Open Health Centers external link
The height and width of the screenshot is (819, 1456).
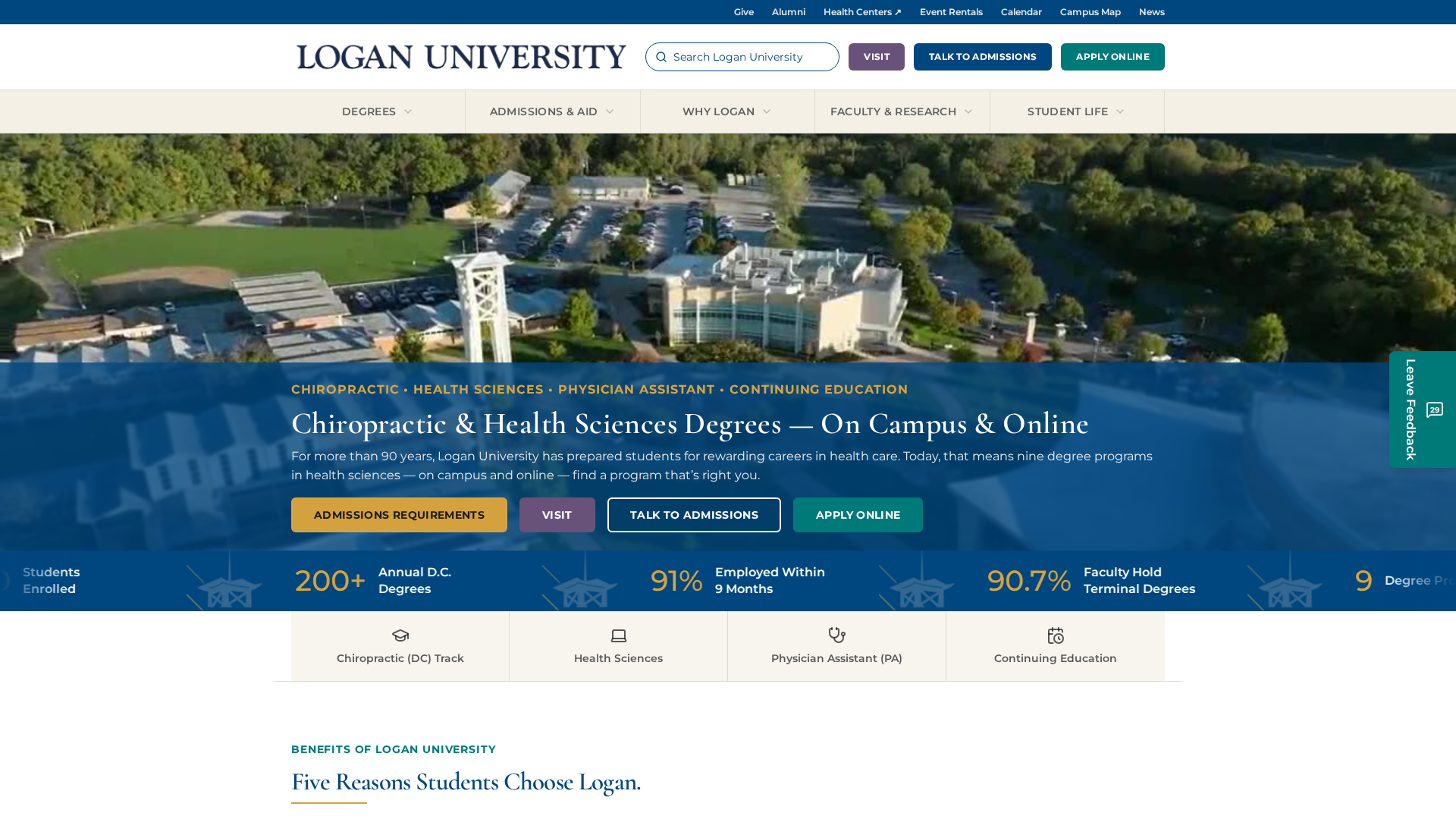(862, 12)
